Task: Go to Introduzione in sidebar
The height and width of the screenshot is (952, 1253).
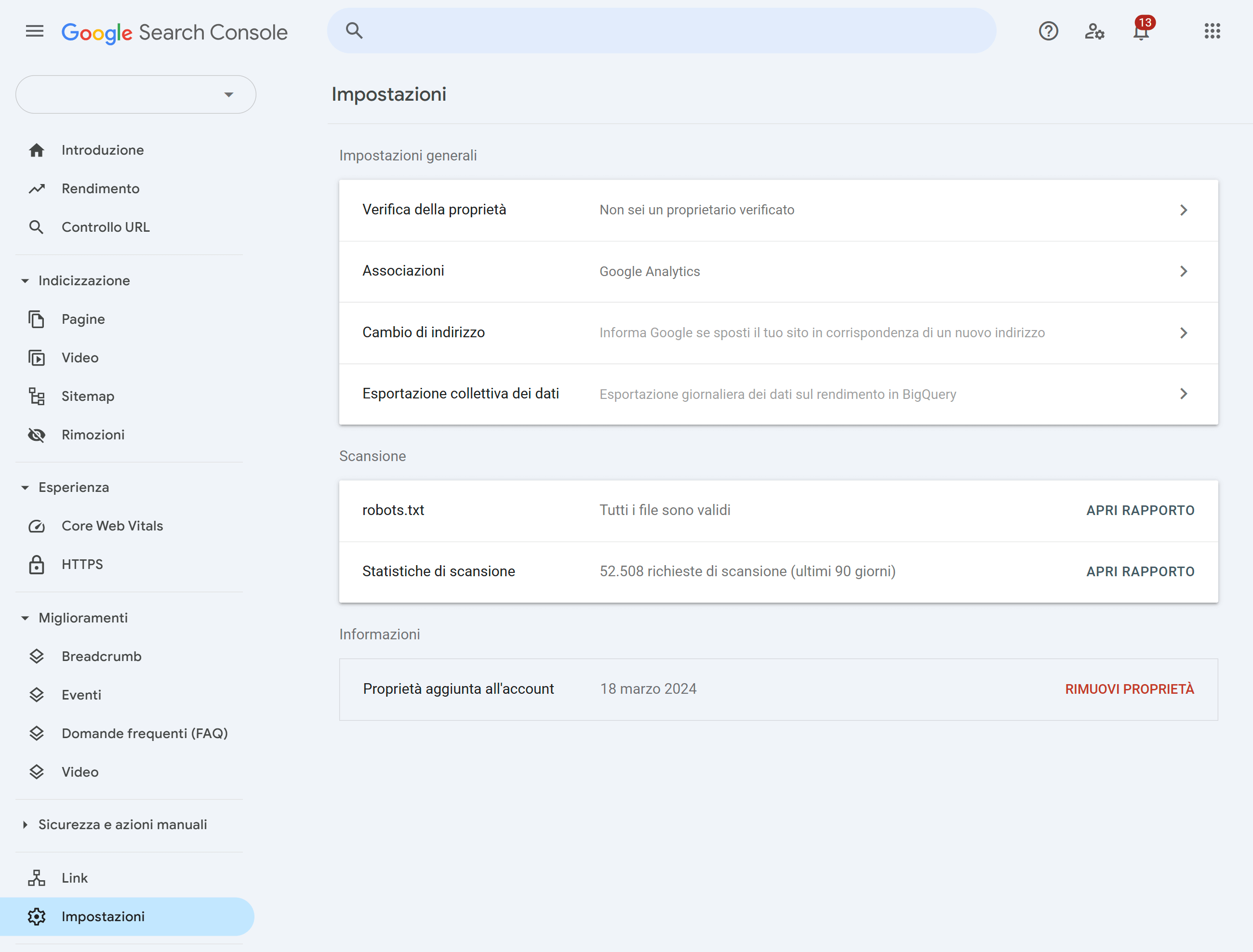Action: (x=103, y=150)
